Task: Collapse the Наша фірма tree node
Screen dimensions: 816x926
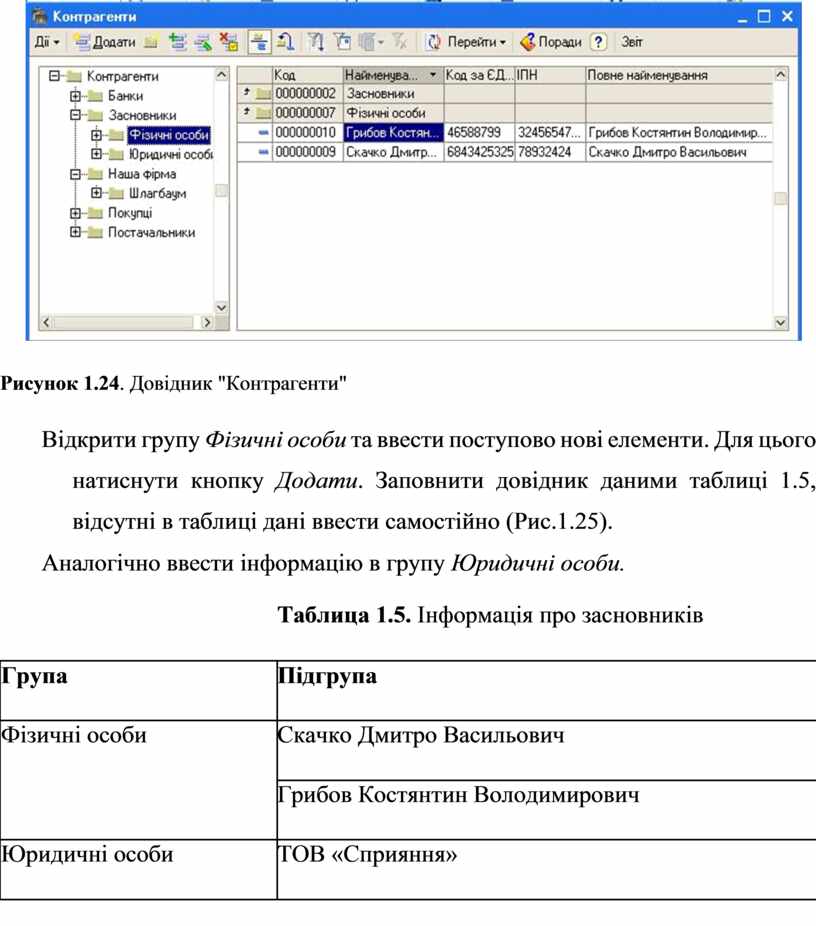Action: [75, 174]
